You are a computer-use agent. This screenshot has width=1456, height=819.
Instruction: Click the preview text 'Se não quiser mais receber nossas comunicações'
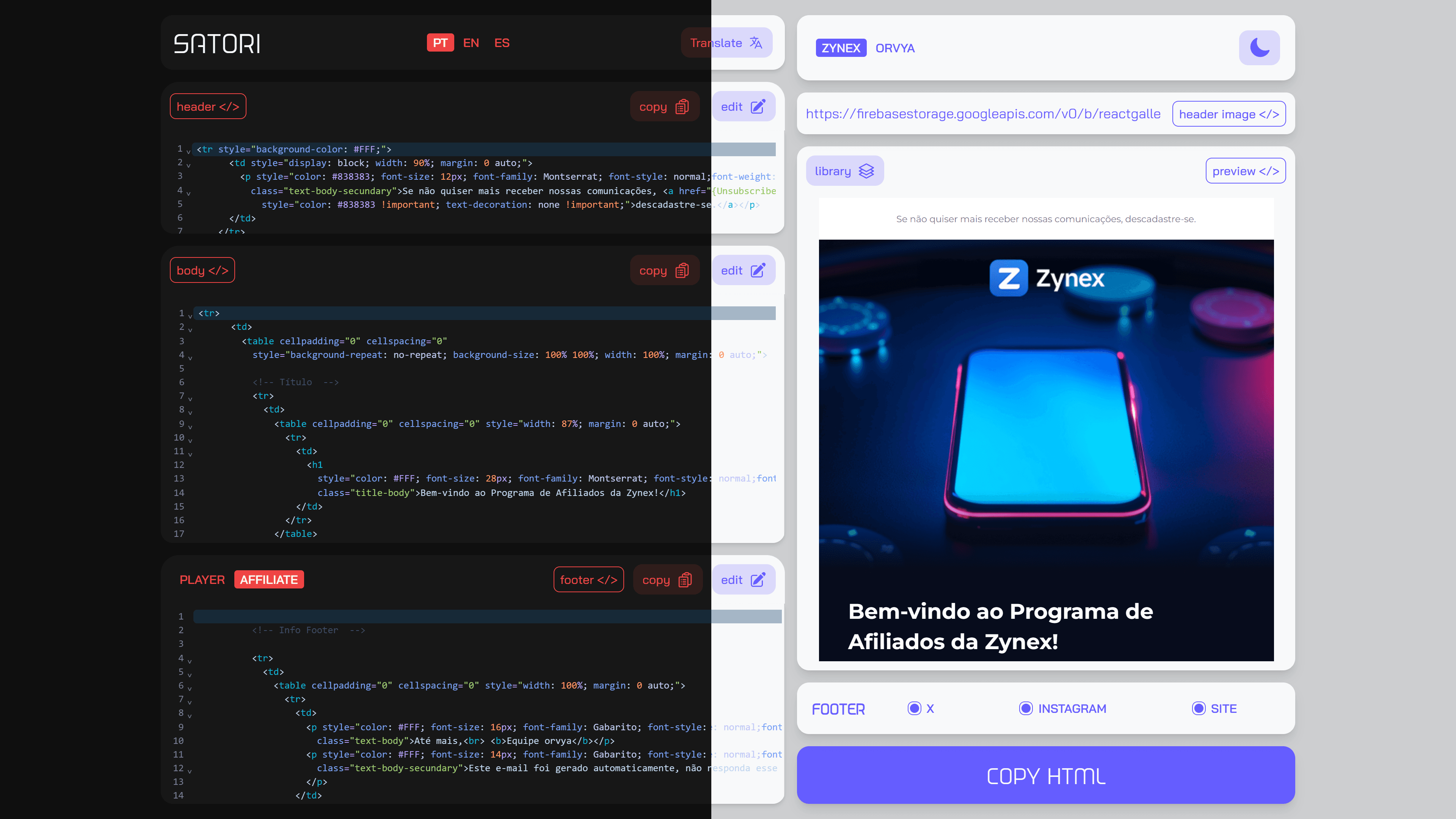tap(1009, 219)
